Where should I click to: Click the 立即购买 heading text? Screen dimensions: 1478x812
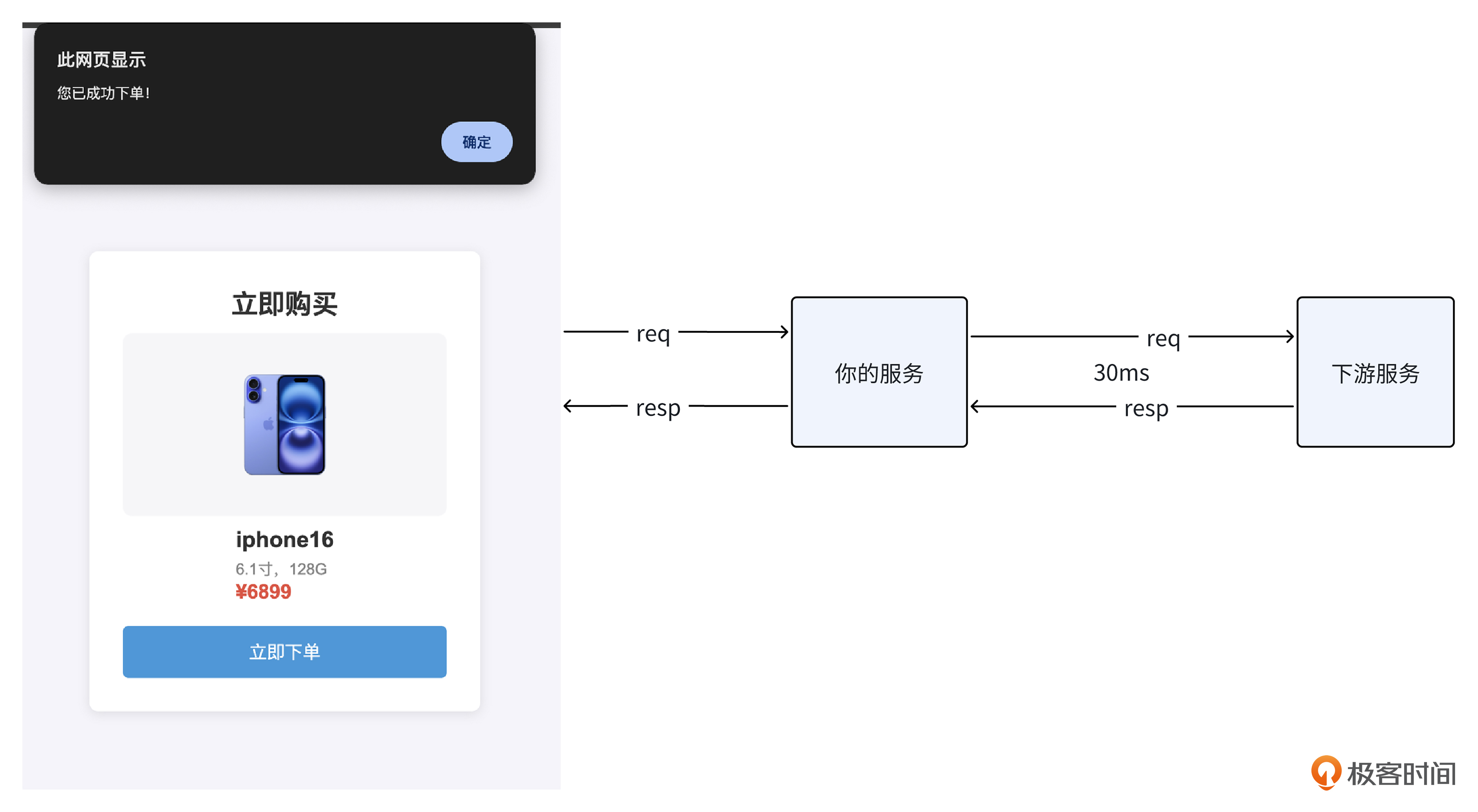click(285, 303)
